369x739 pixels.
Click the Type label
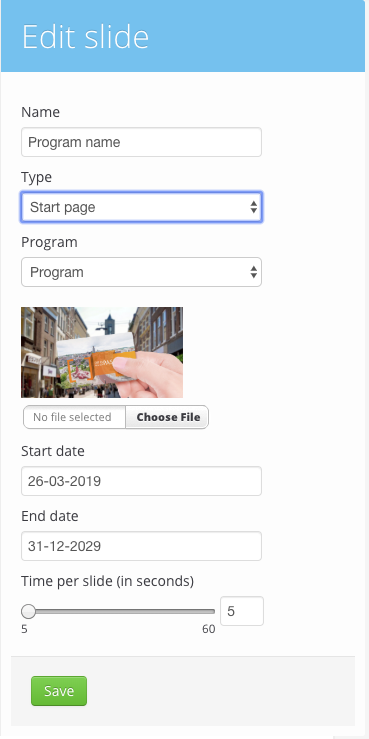[x=36, y=177]
